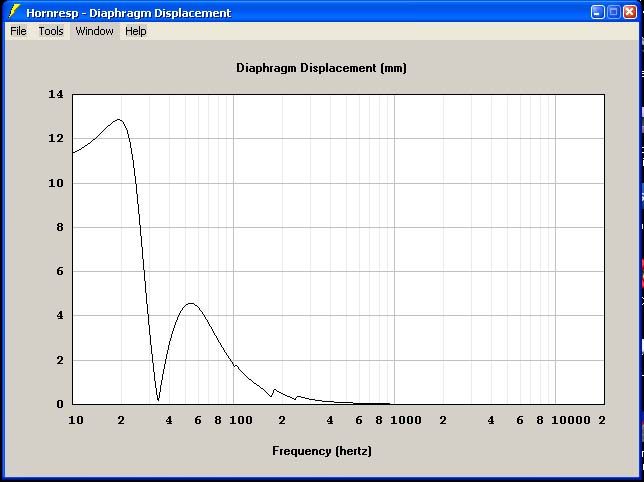Click the y-axis label 0
Image resolution: width=644 pixels, height=482 pixels.
coord(60,404)
